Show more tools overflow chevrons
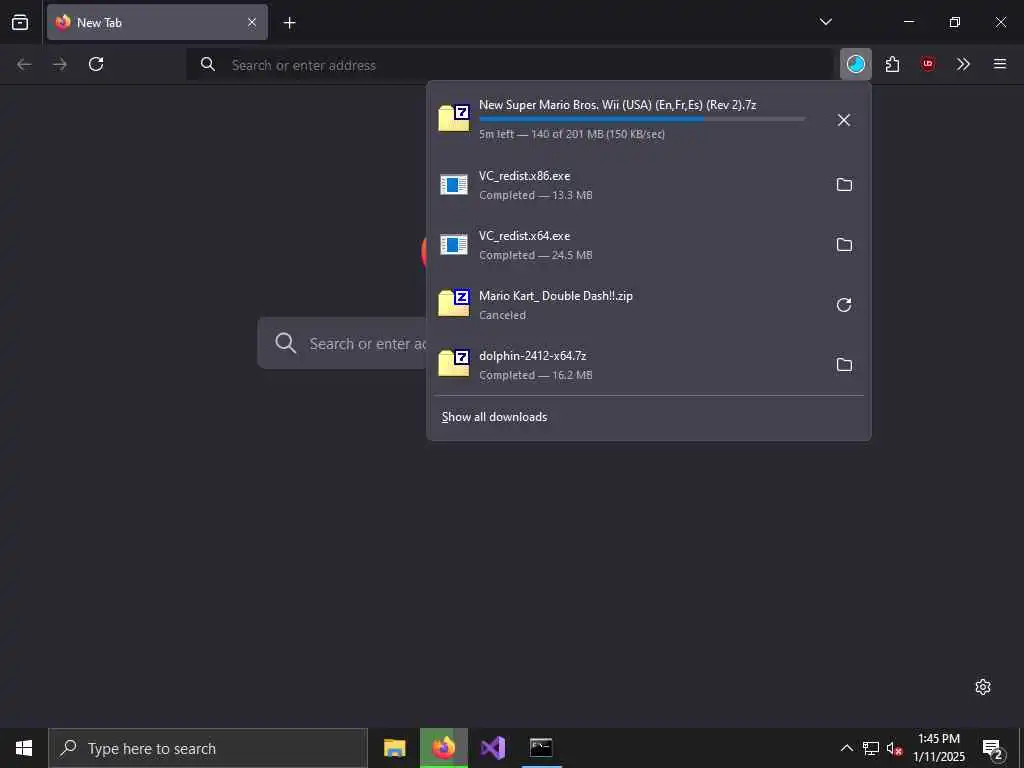The height and width of the screenshot is (768, 1024). [963, 64]
